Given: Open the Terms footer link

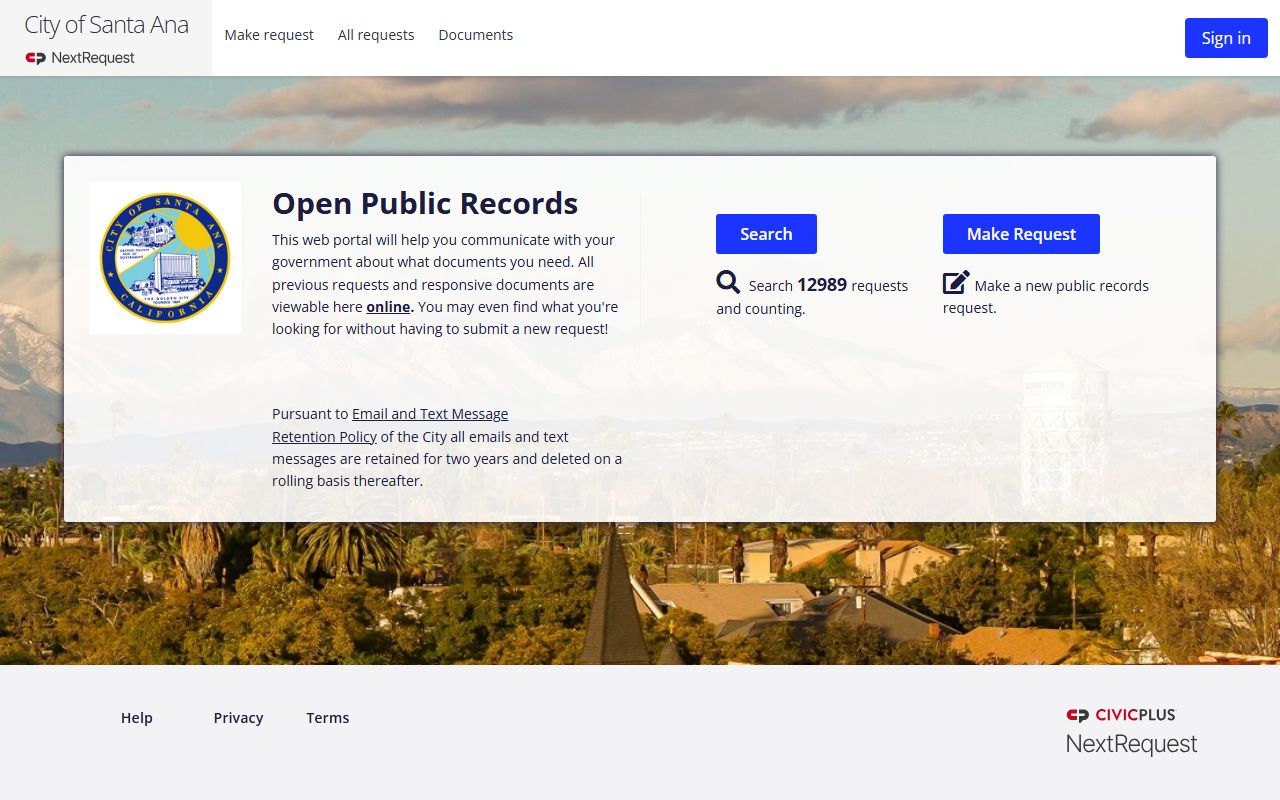Looking at the screenshot, I should tap(328, 718).
